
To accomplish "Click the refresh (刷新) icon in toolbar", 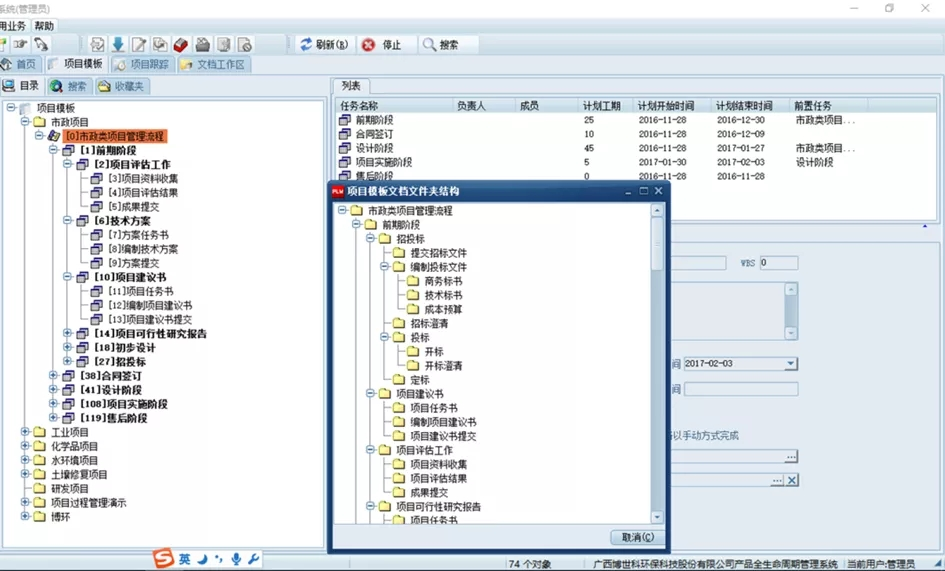I will pos(306,45).
